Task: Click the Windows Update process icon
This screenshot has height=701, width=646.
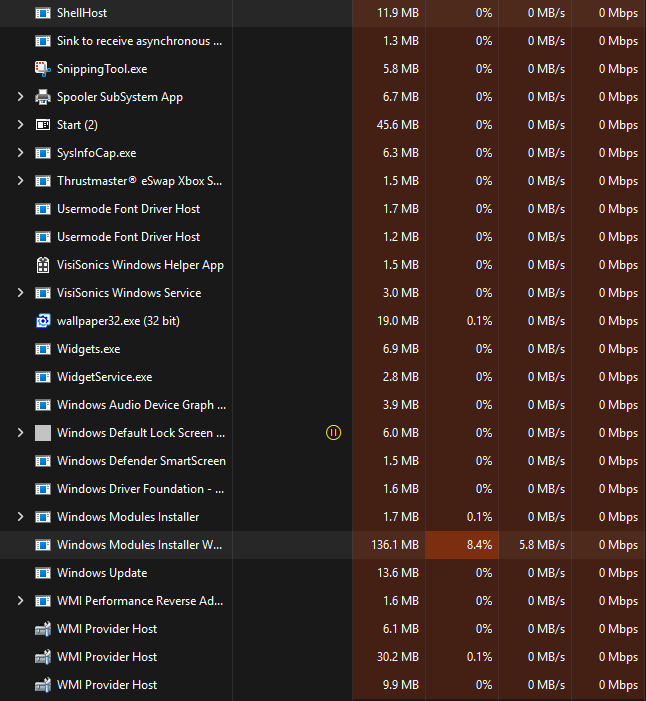Action: (43, 573)
